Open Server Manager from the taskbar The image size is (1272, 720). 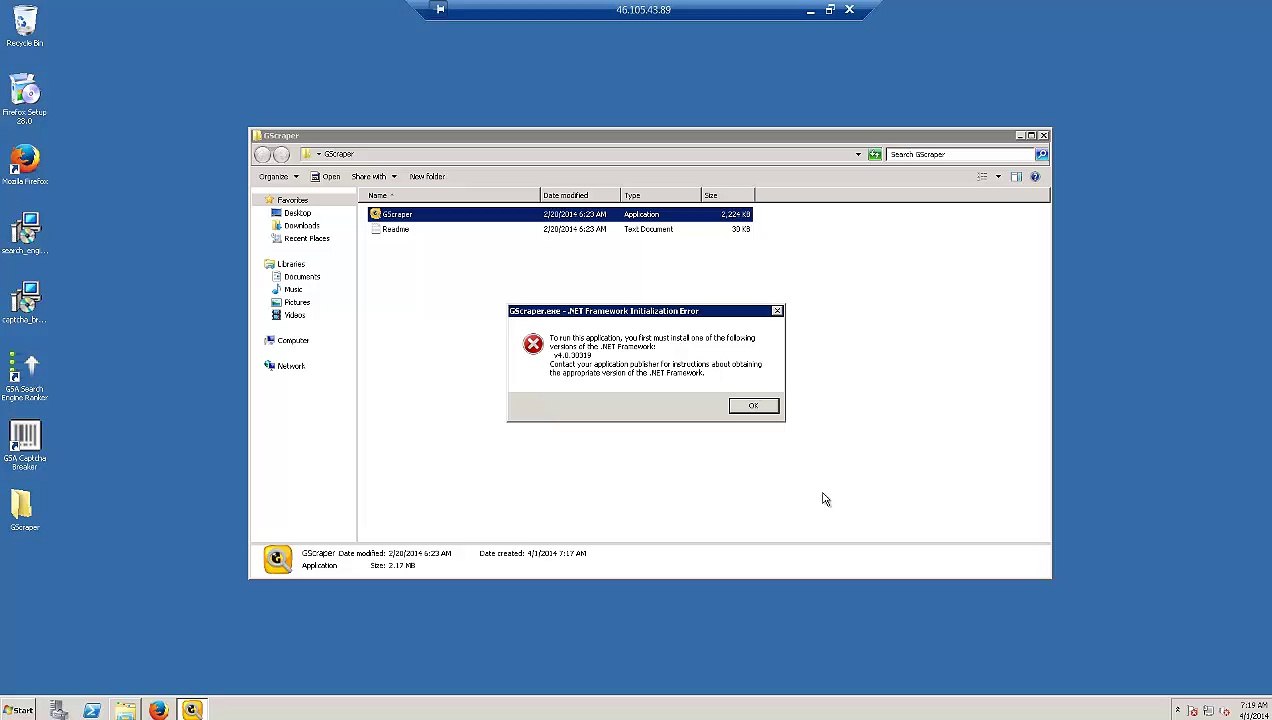click(x=58, y=710)
